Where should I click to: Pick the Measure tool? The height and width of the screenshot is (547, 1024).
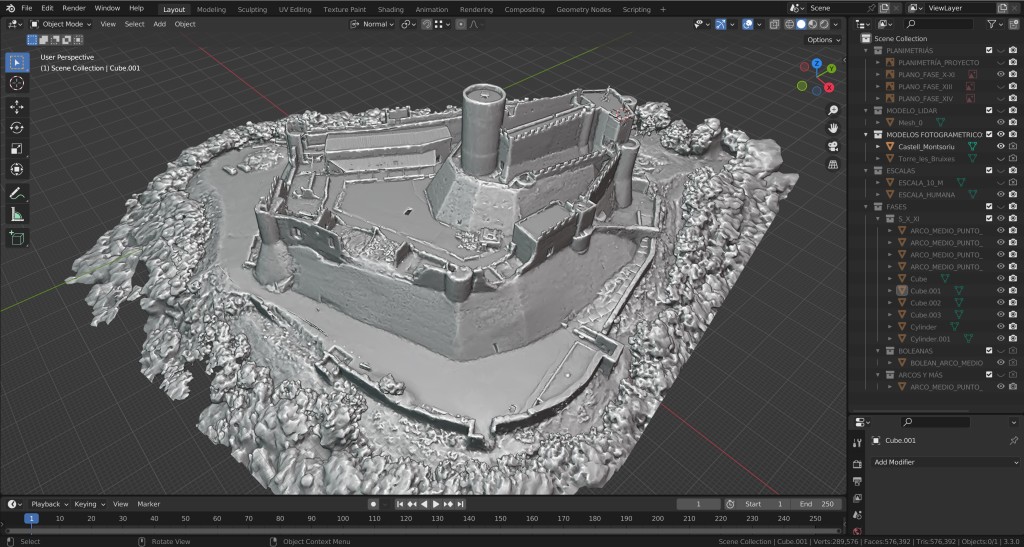pyautogui.click(x=17, y=214)
